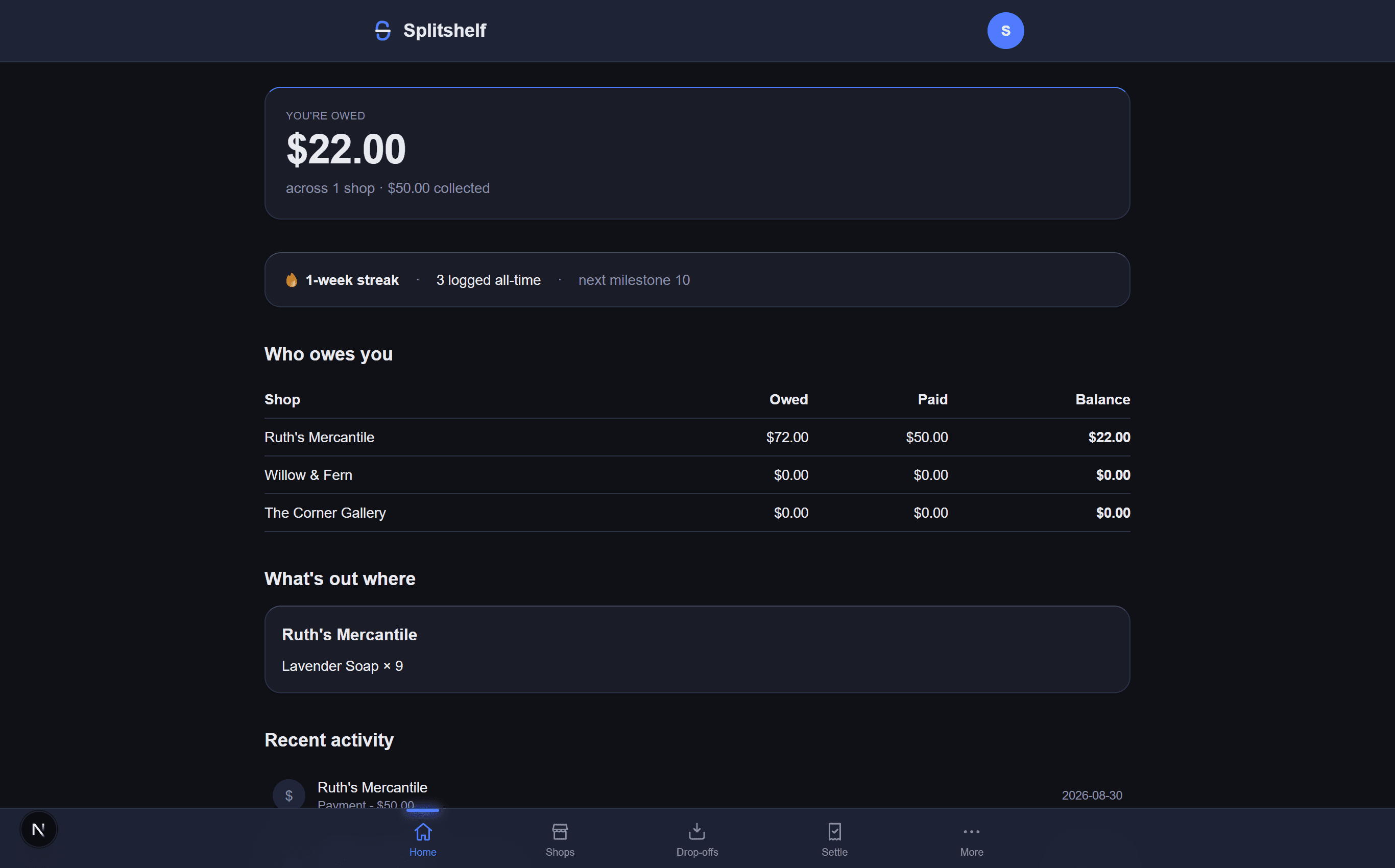Click the Balance column header

pyautogui.click(x=1102, y=400)
